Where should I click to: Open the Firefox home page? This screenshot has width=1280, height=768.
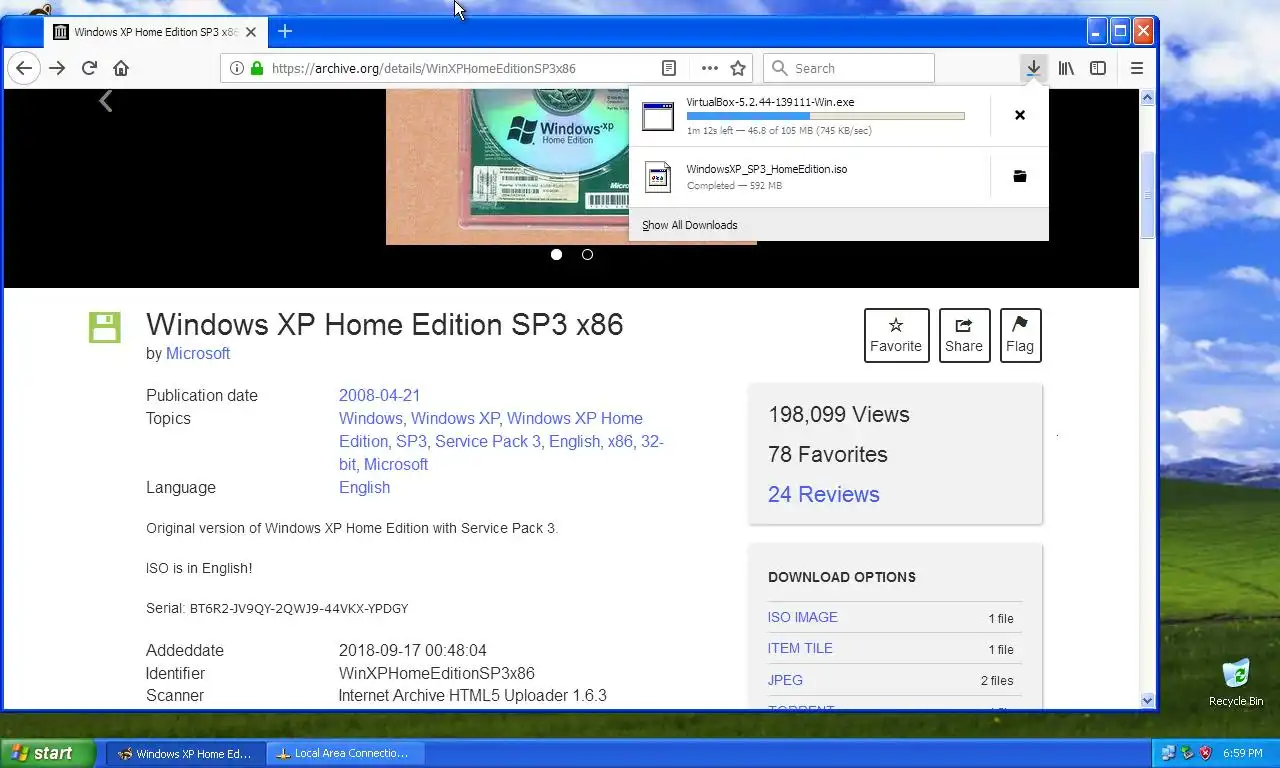[121, 68]
